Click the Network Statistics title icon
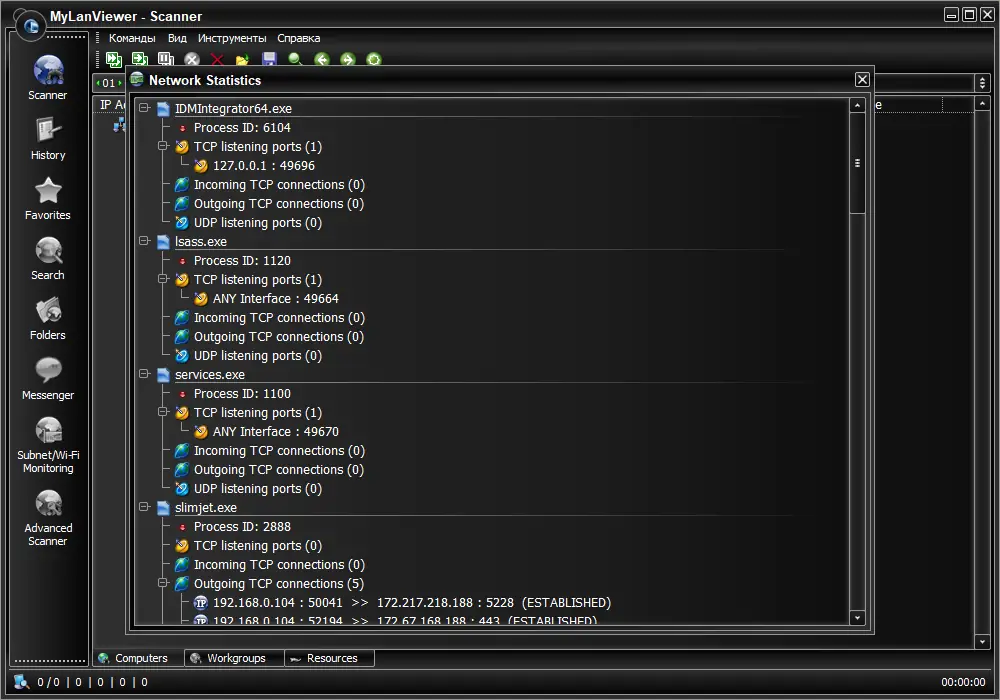The width and height of the screenshot is (1000, 700). click(x=136, y=80)
